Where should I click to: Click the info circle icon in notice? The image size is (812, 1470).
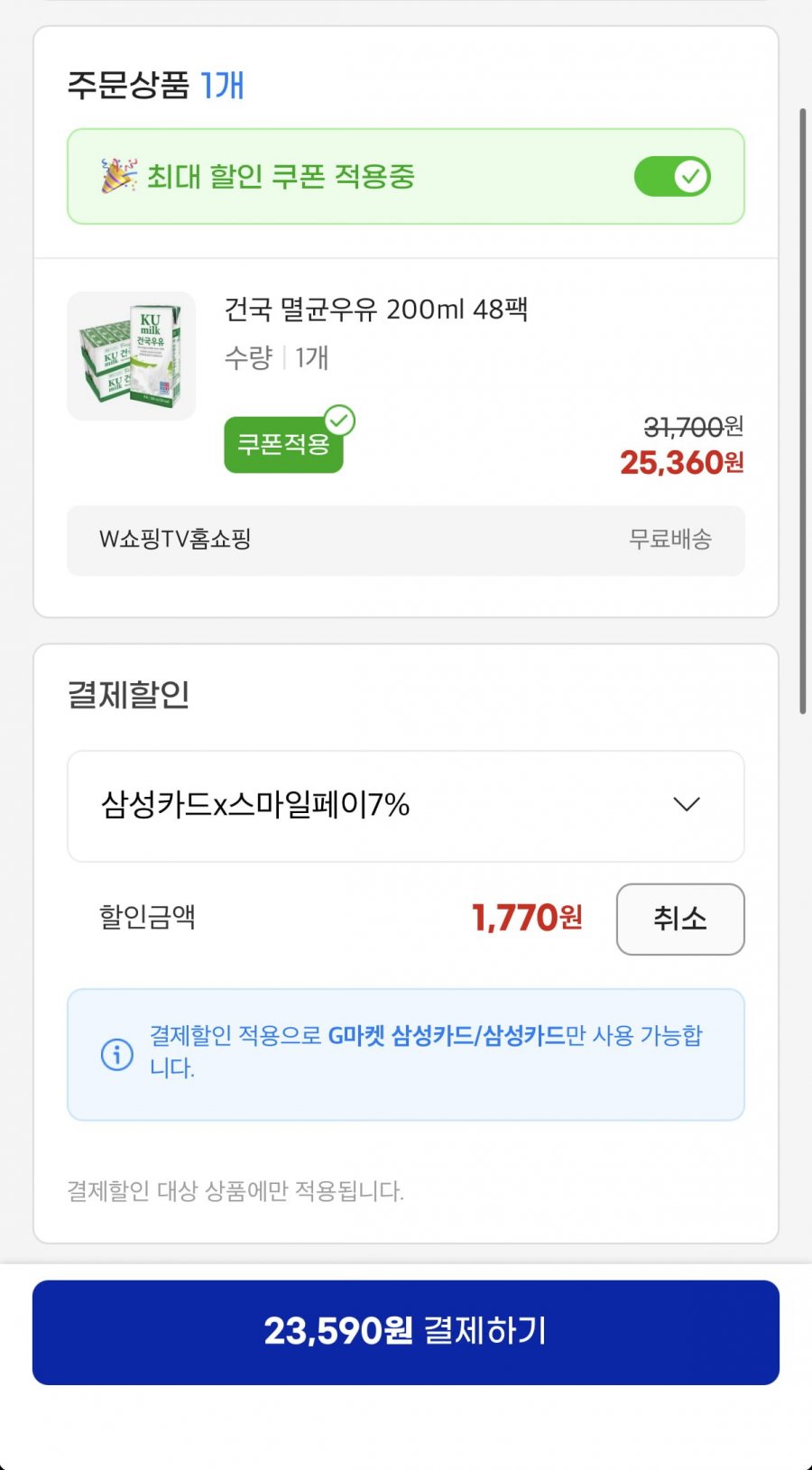pos(117,1054)
